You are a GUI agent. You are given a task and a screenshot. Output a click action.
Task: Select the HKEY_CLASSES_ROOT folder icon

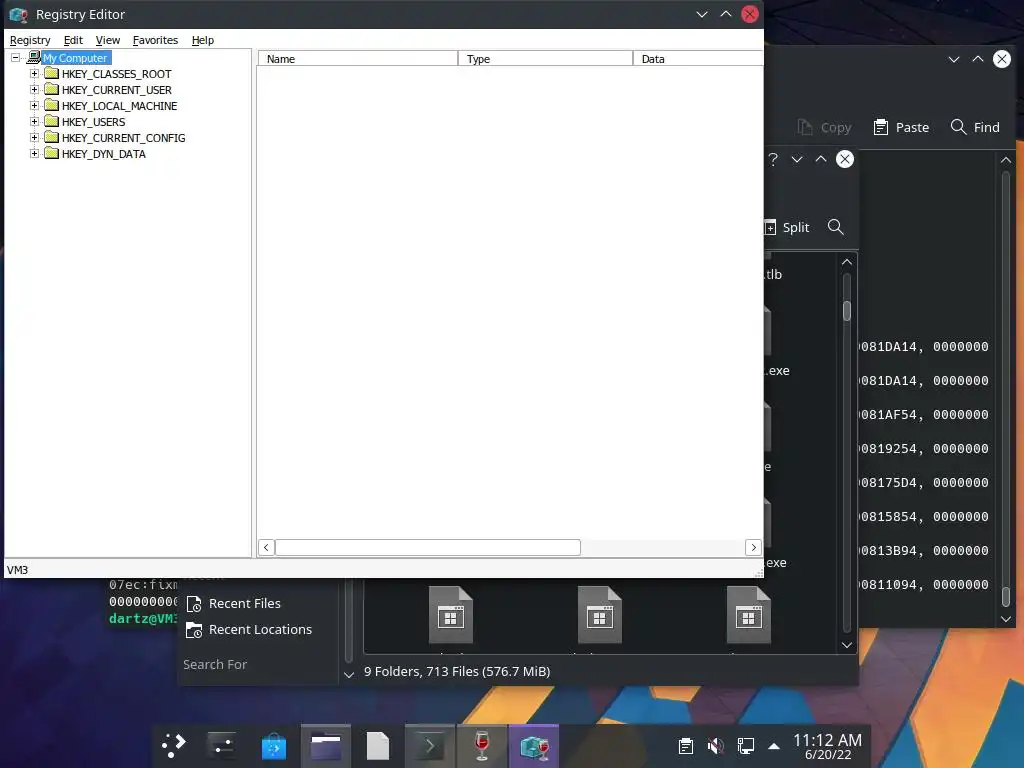coord(52,73)
